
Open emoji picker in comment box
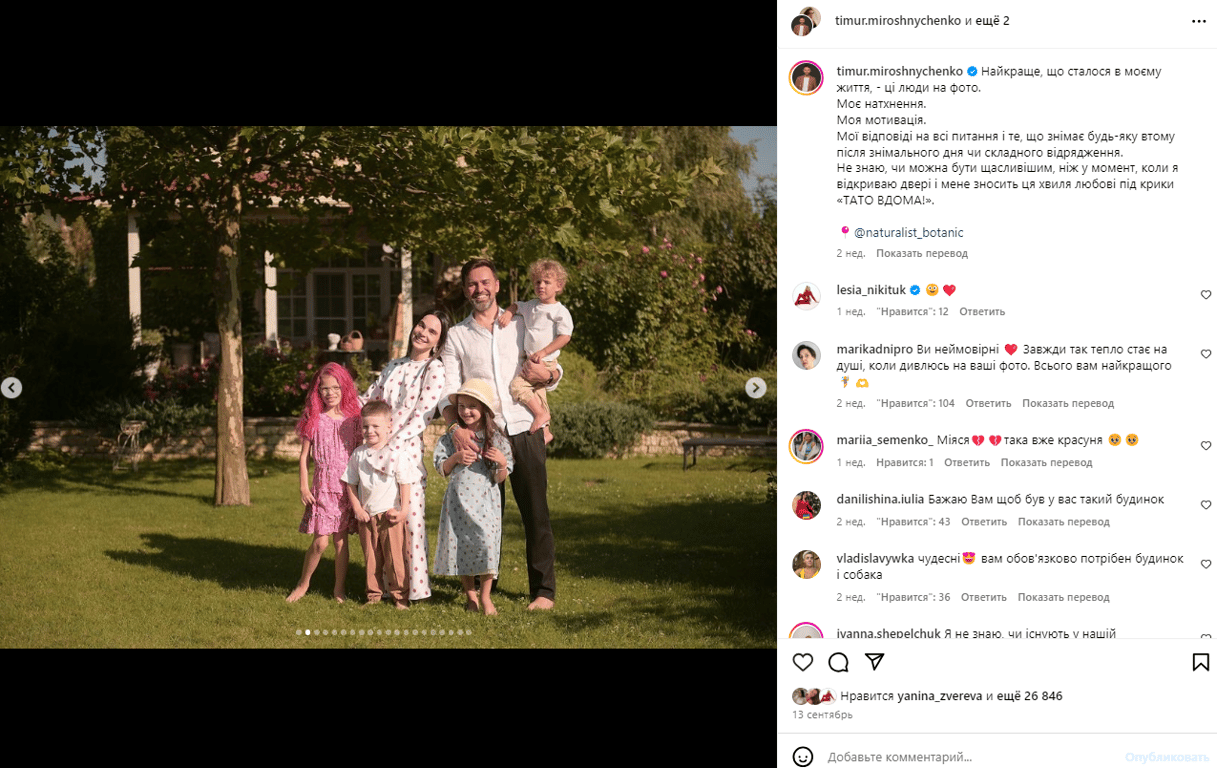803,757
